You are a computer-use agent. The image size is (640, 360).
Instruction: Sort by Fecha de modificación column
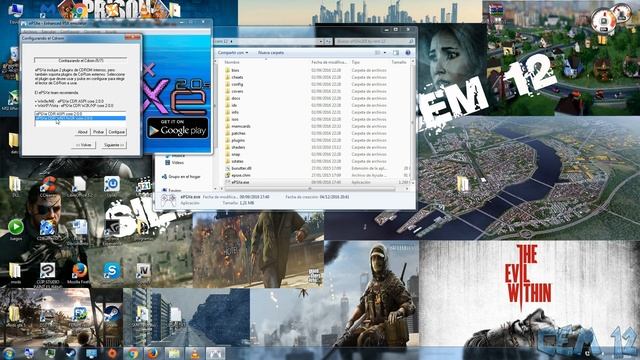point(329,62)
